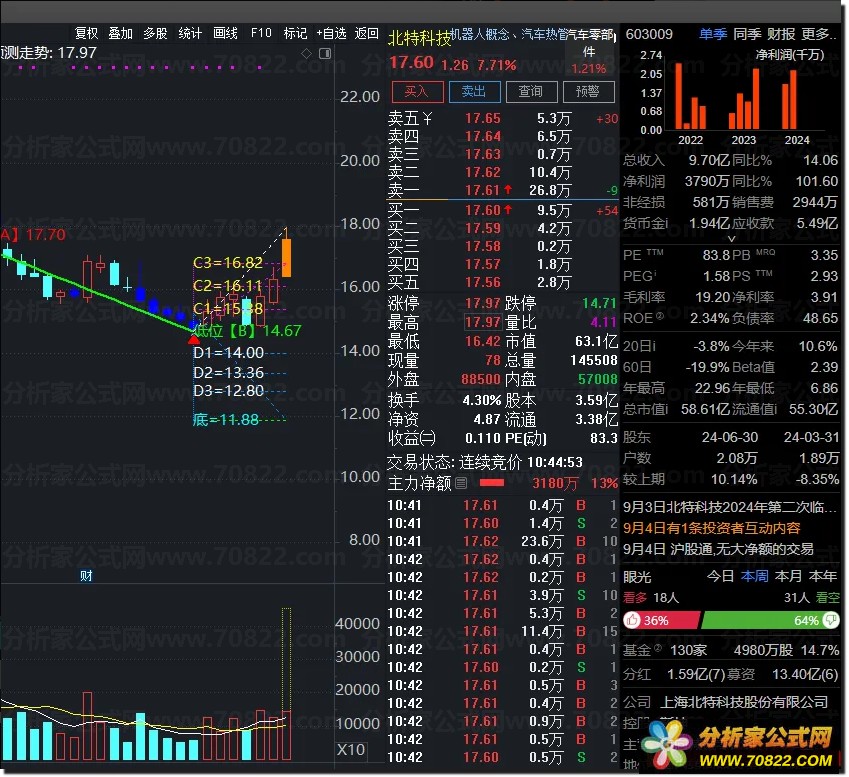Viewport: 849px width, 777px height.
Task: Expand the chevron below 货币金 row
Action: [x=732, y=239]
